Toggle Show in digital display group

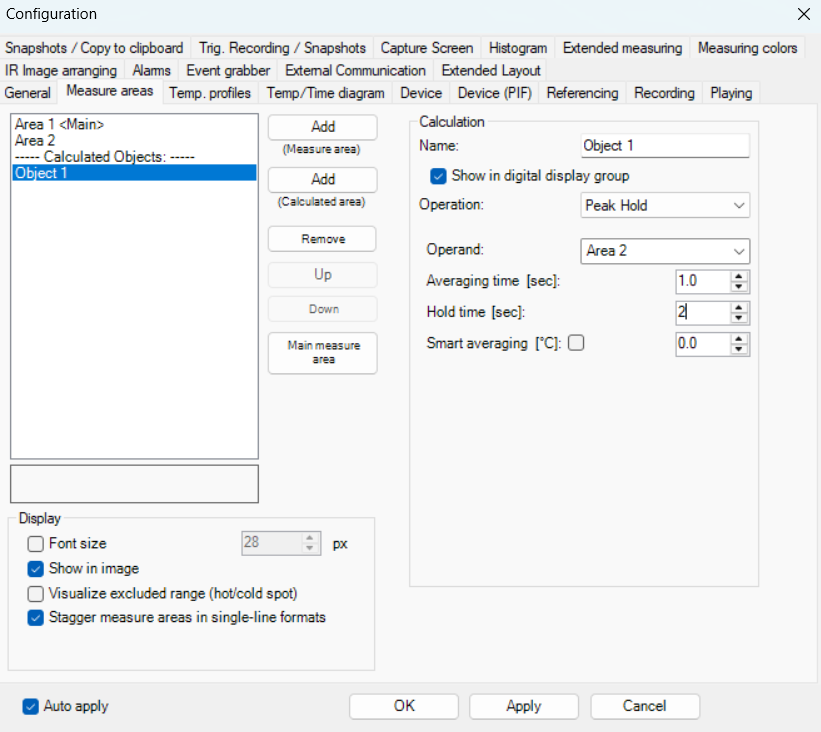coord(438,176)
